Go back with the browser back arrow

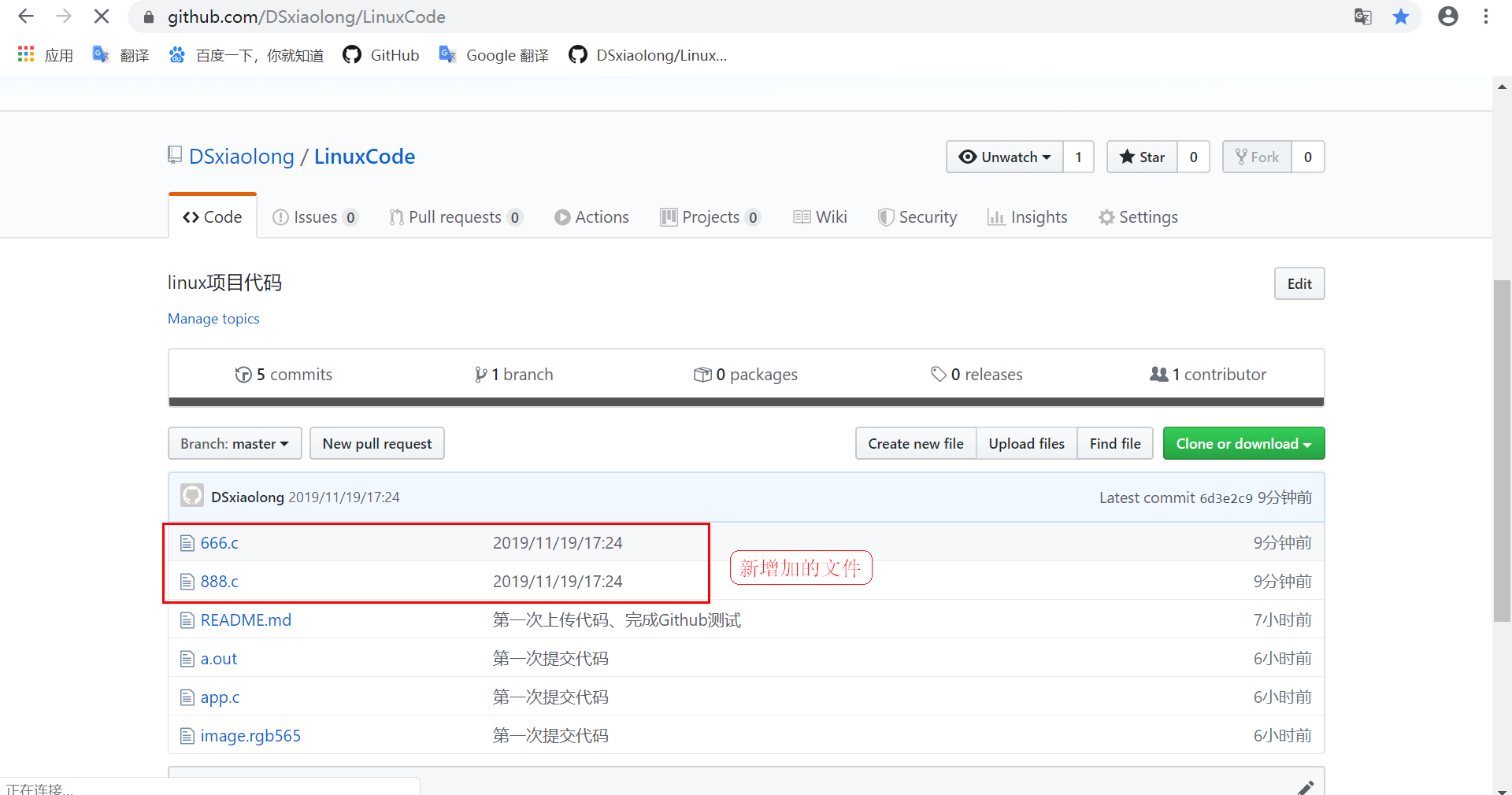[x=26, y=17]
